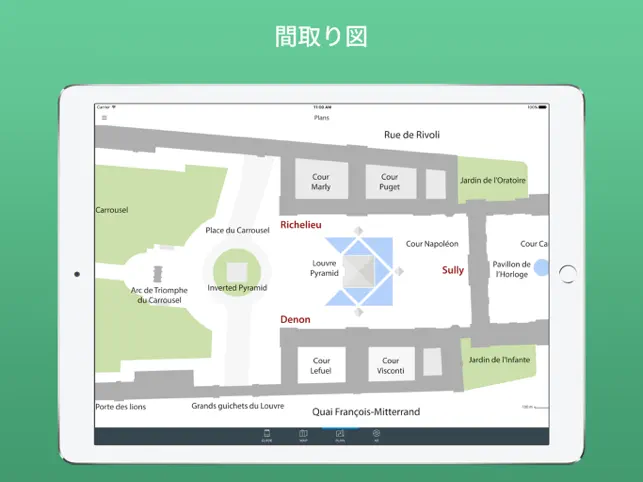The image size is (643, 482).
Task: Click the Plans title in header
Action: coord(322,118)
